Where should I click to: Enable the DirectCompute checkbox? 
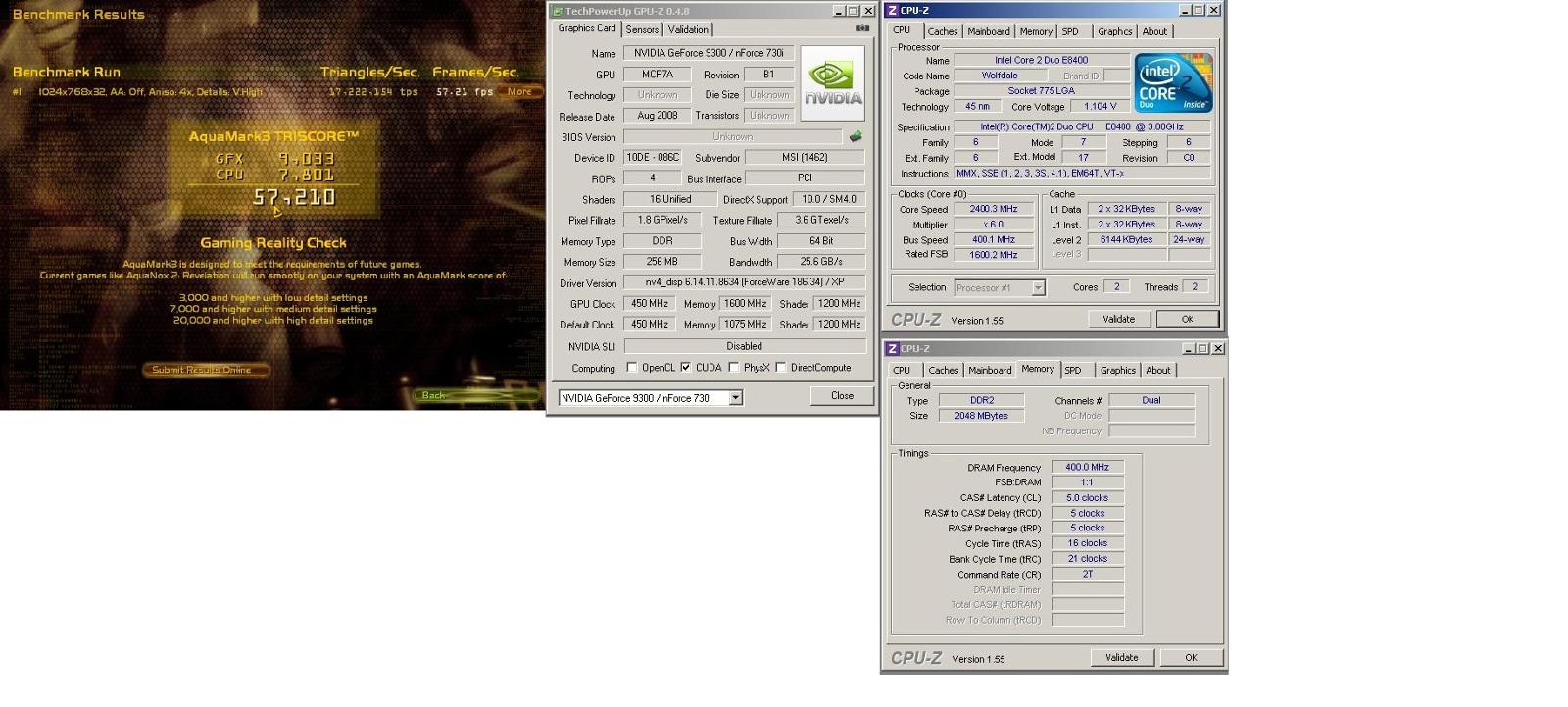pyautogui.click(x=781, y=368)
